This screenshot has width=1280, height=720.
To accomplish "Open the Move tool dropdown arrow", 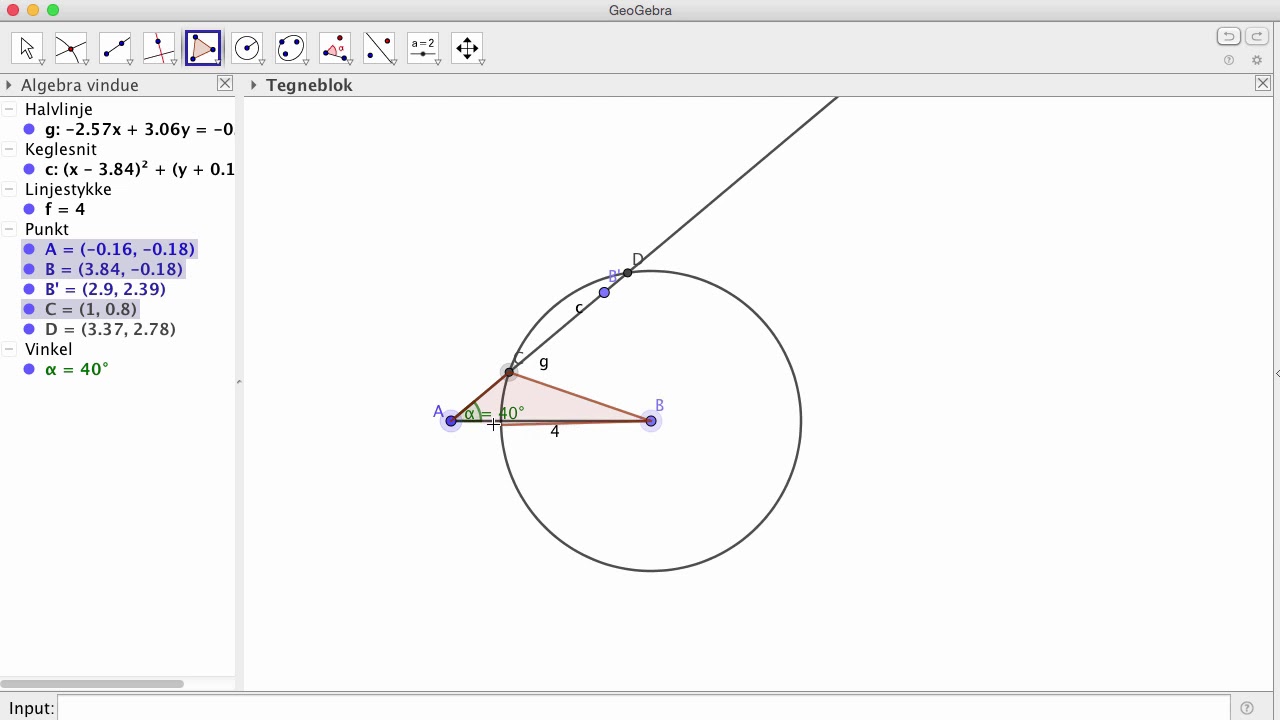I will [41, 63].
